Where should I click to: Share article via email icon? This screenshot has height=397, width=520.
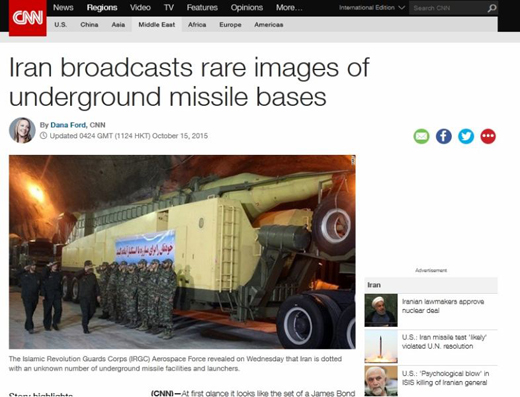pyautogui.click(x=421, y=136)
